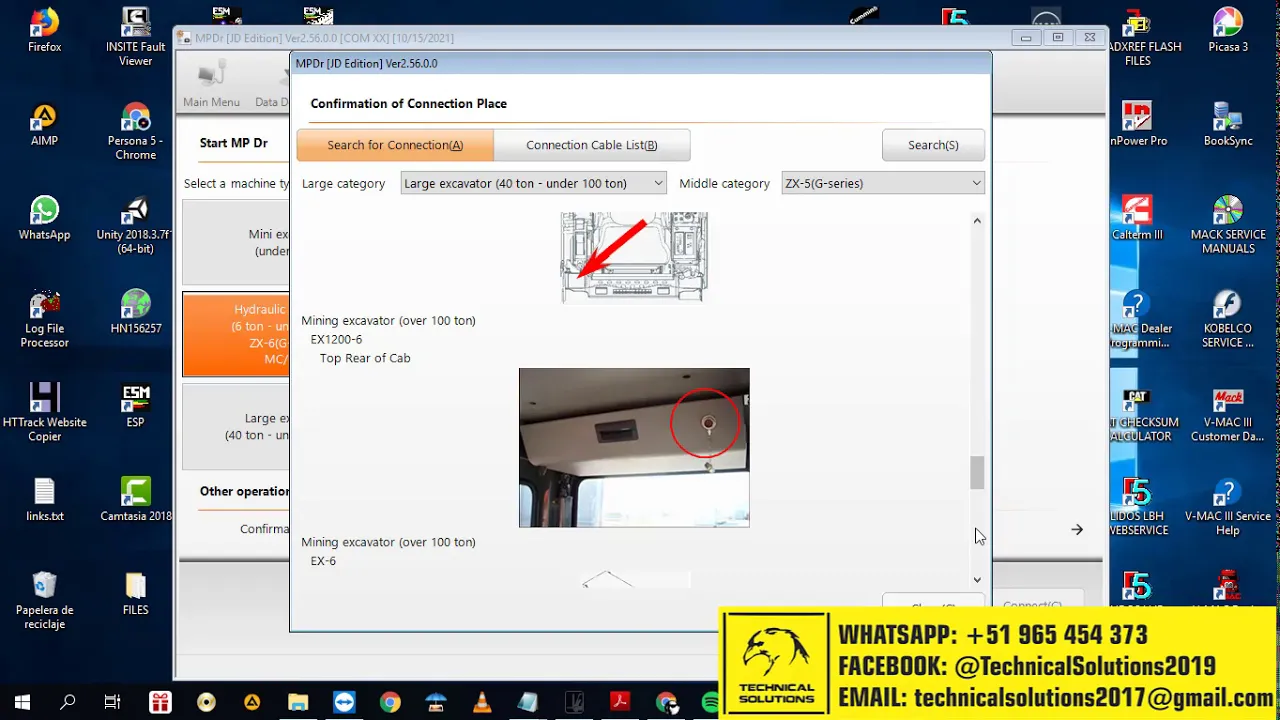The image size is (1280, 720).
Task: Switch to Search for Connection(A) tab
Action: click(395, 145)
